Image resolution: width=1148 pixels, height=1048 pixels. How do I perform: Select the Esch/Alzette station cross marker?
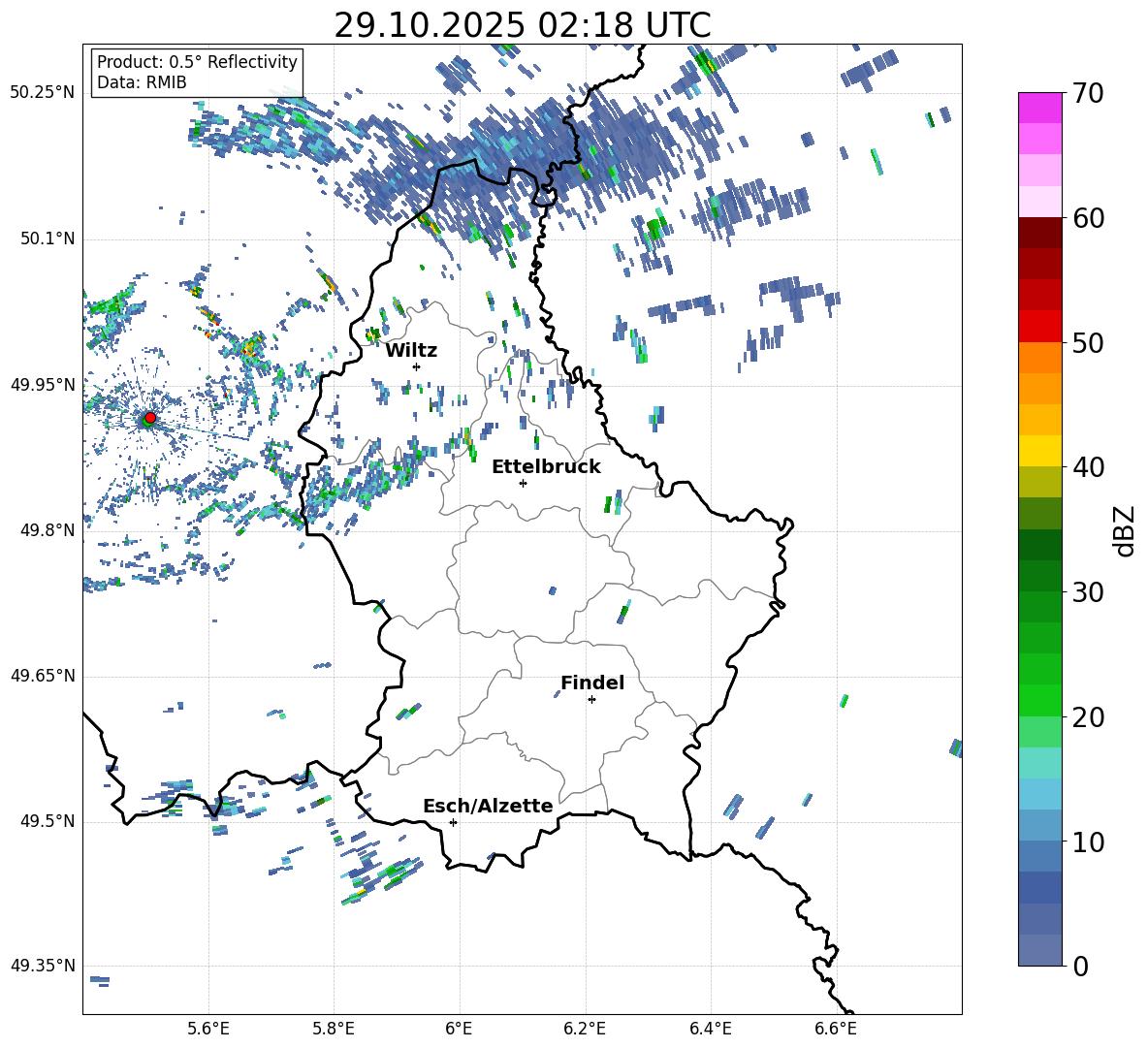coord(453,822)
